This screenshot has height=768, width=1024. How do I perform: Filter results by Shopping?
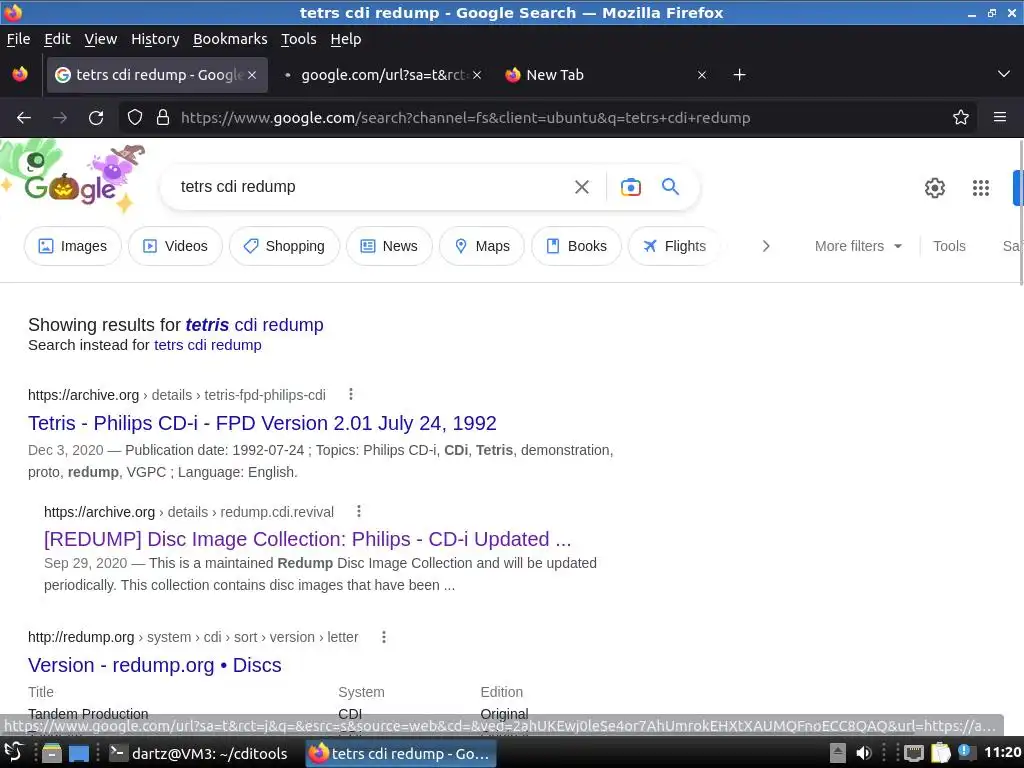[284, 246]
